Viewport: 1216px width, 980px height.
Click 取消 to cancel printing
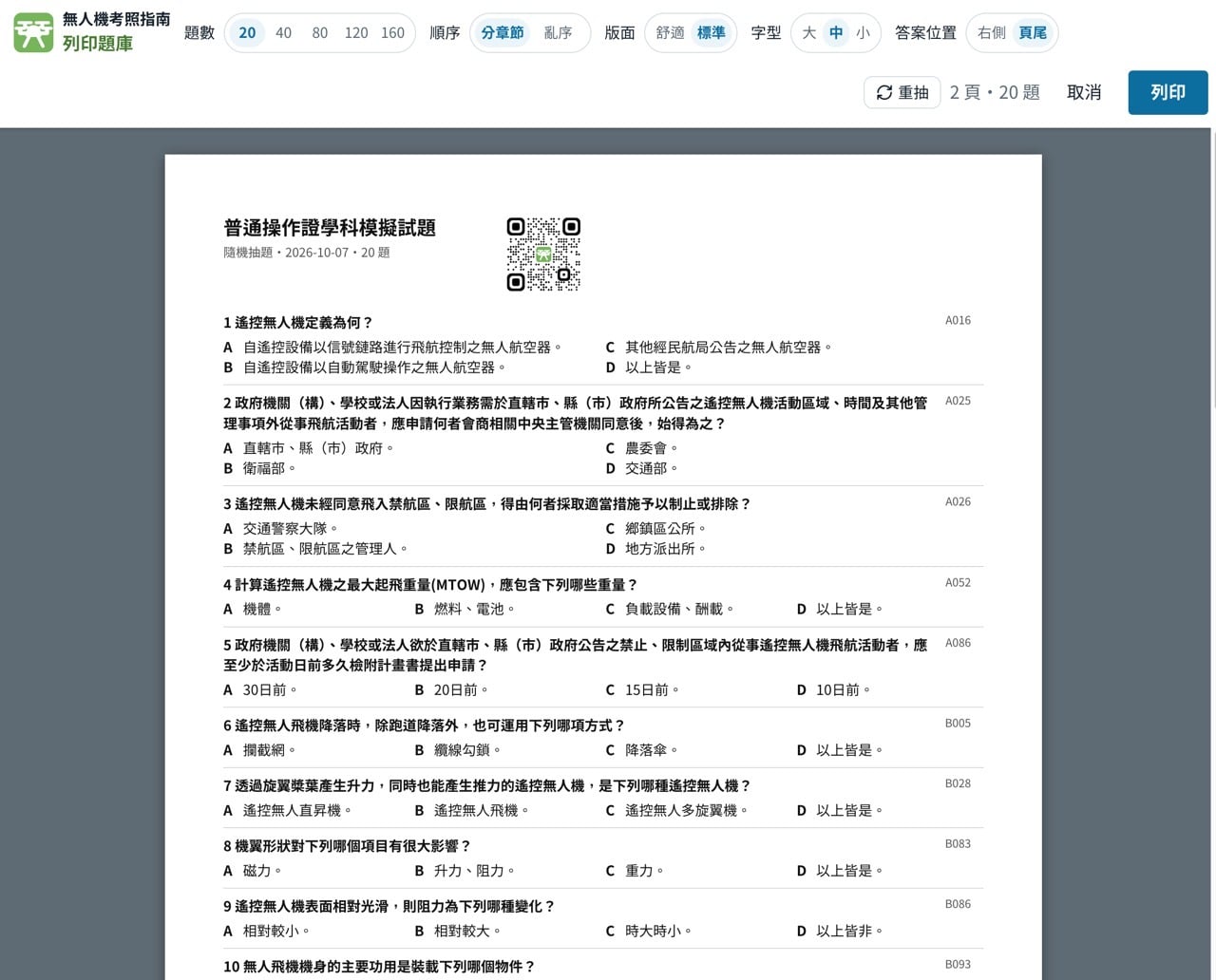(1084, 92)
